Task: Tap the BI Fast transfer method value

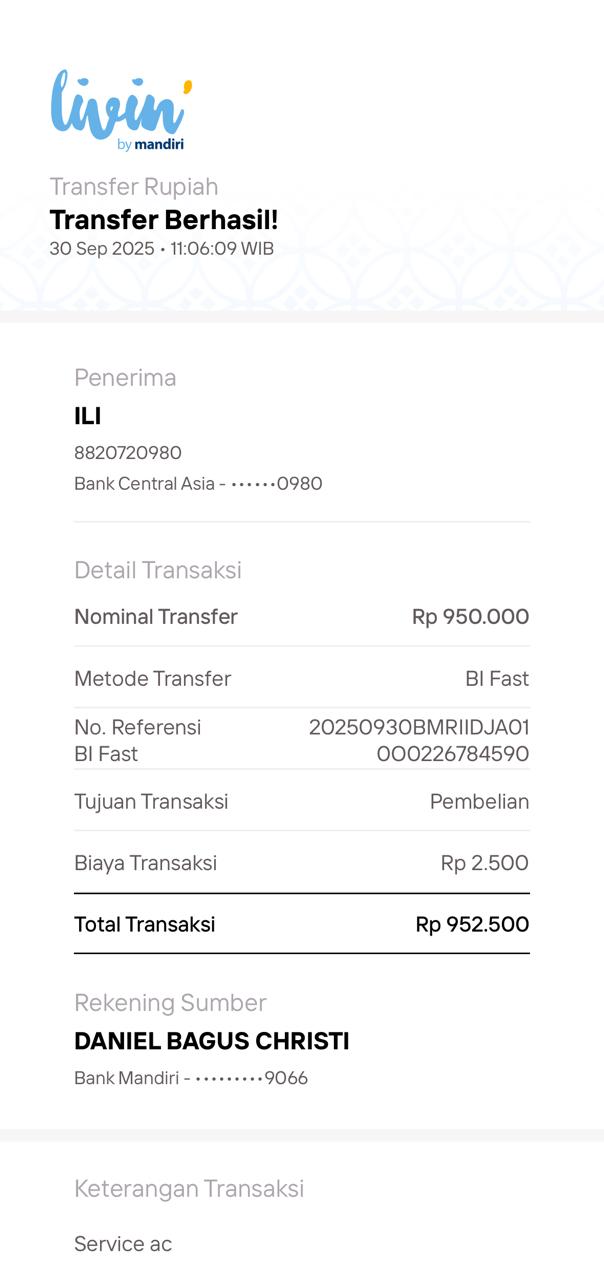Action: pyautogui.click(x=497, y=679)
